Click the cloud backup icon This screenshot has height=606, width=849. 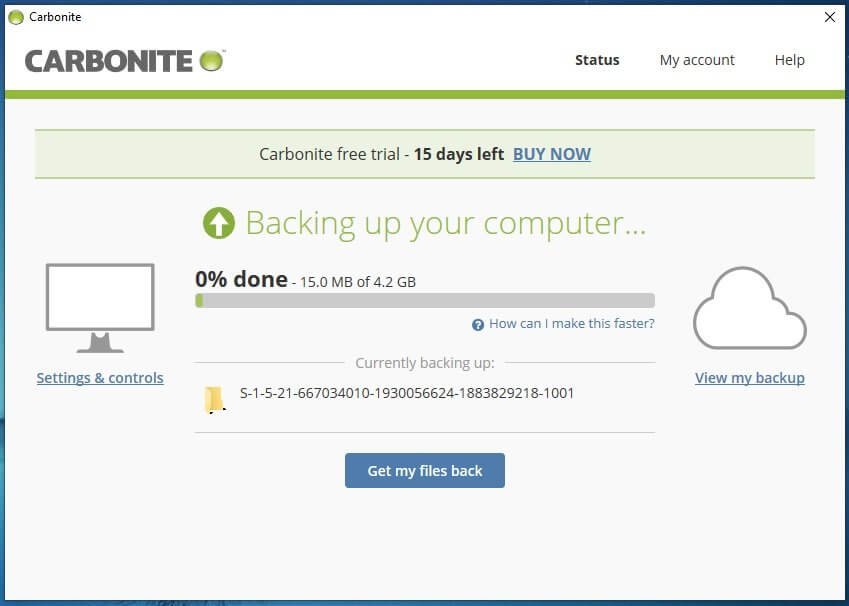(x=750, y=308)
